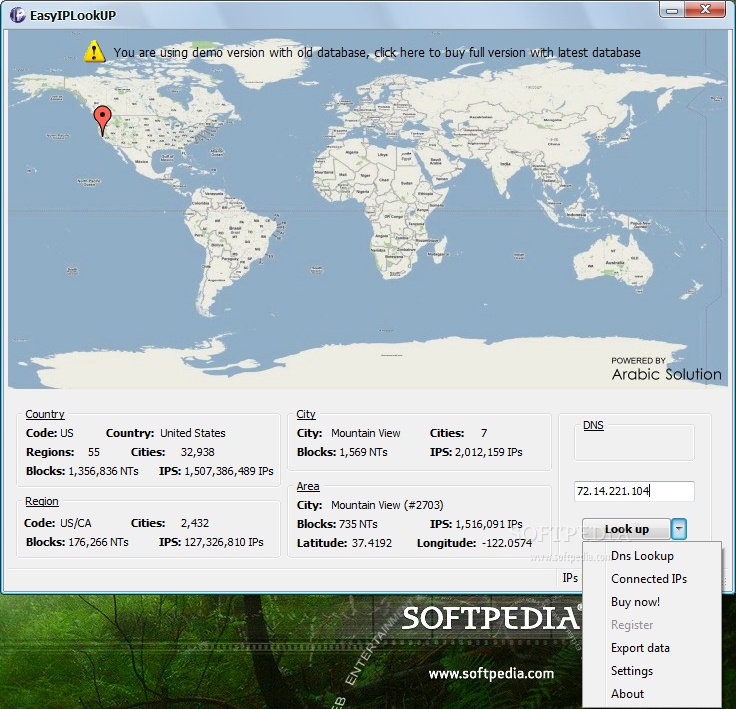Minimize the EasyIPLookUP window

[x=672, y=10]
